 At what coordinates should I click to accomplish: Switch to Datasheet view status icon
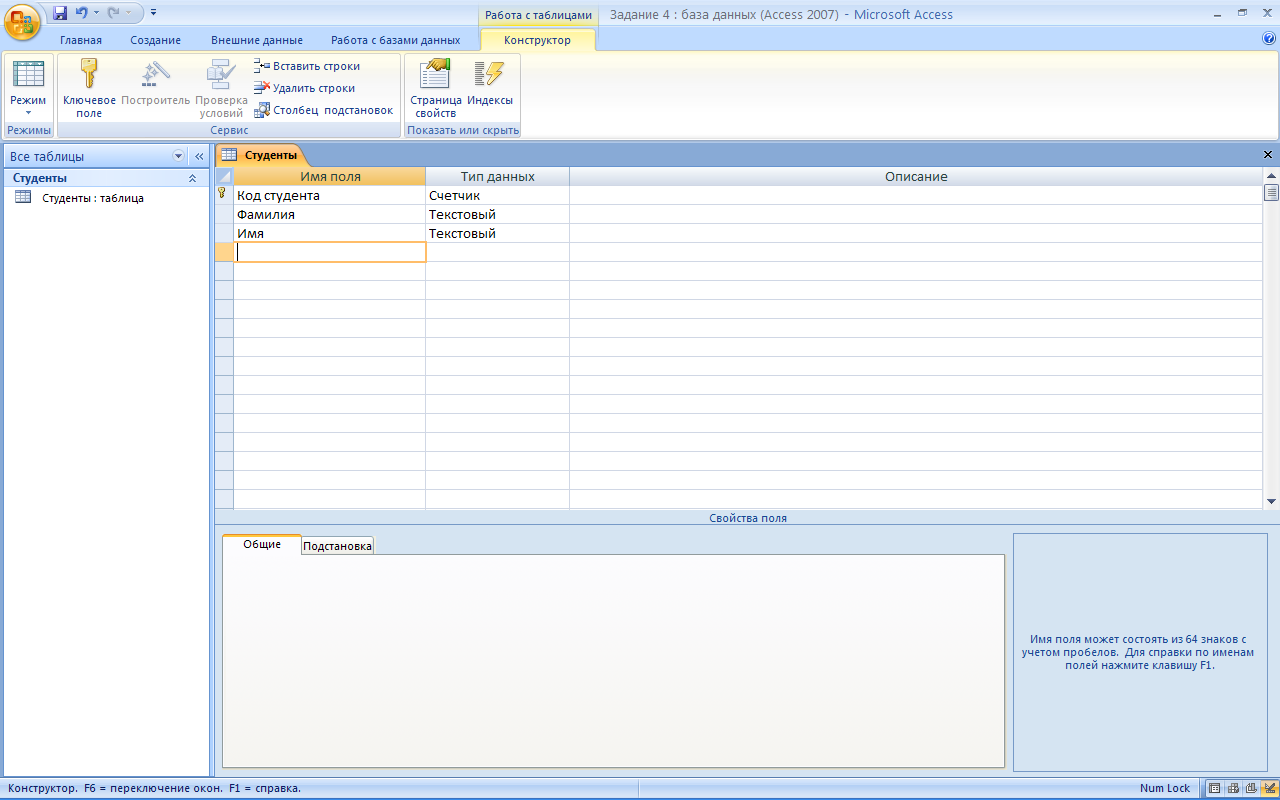click(1215, 788)
